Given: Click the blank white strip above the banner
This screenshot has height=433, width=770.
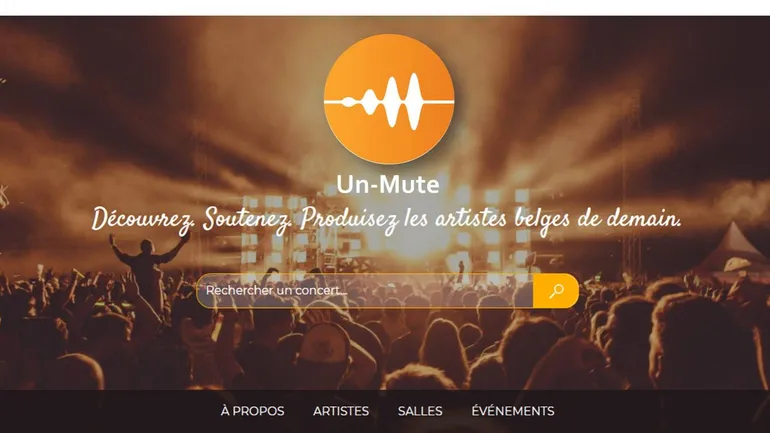Looking at the screenshot, I should 385,8.
